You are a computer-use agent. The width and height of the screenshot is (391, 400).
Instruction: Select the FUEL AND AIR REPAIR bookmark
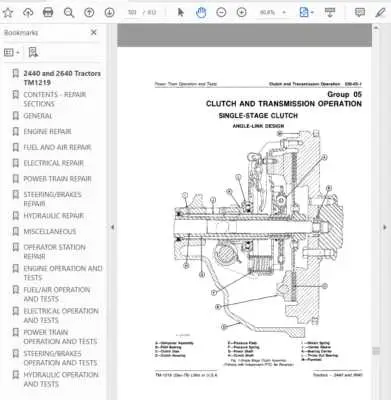pyautogui.click(x=57, y=147)
